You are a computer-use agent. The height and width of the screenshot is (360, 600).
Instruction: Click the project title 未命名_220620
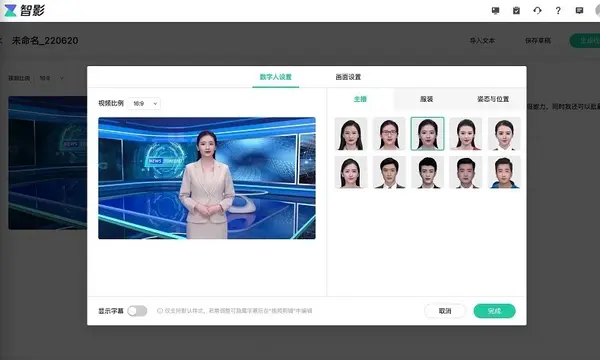coord(45,41)
